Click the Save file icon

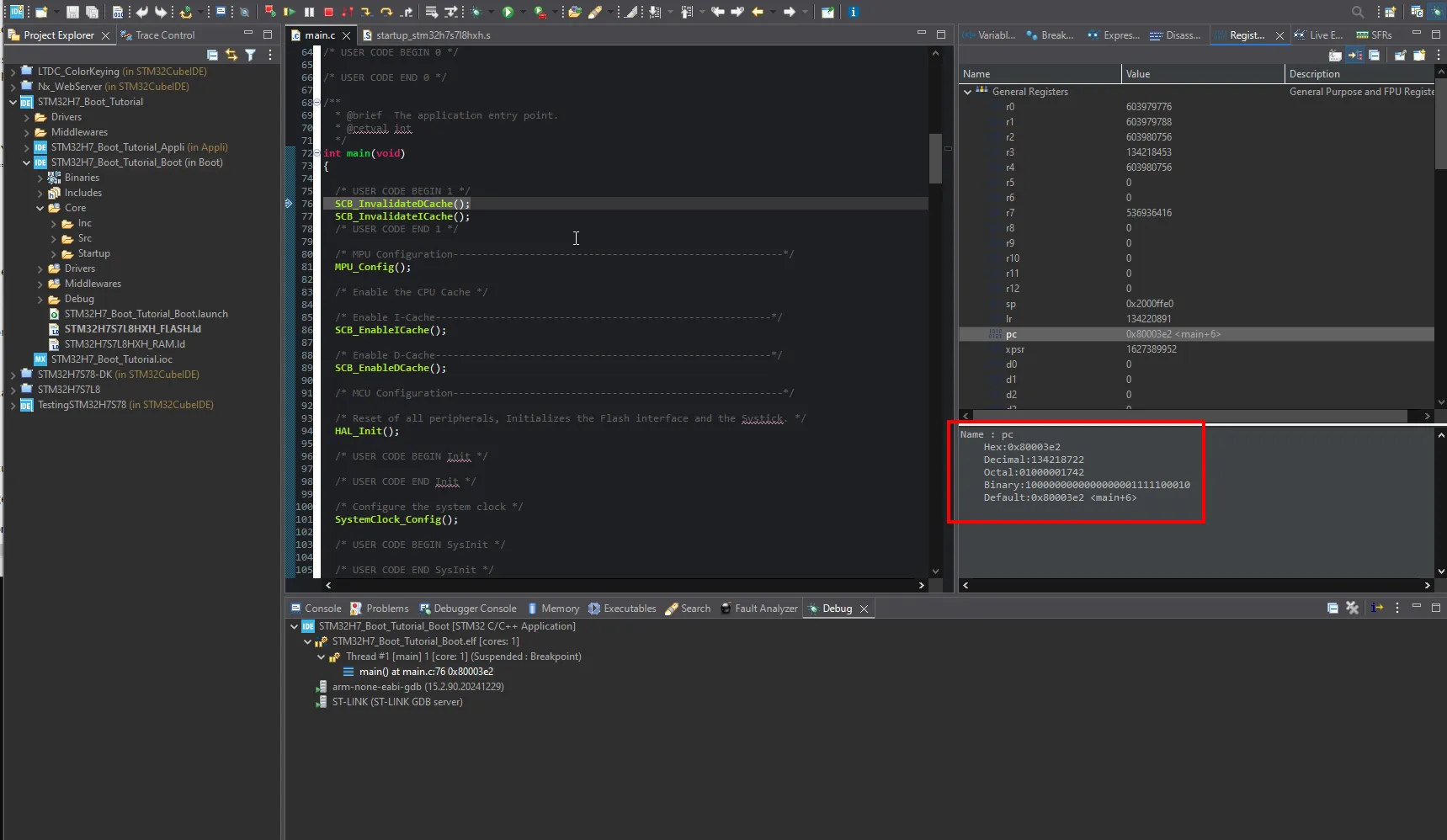tap(72, 12)
